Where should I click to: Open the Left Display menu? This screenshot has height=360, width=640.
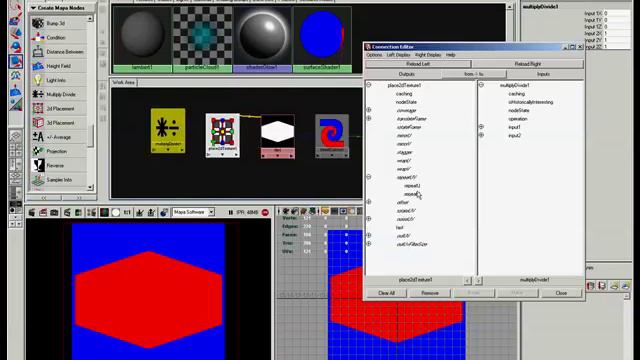point(398,55)
